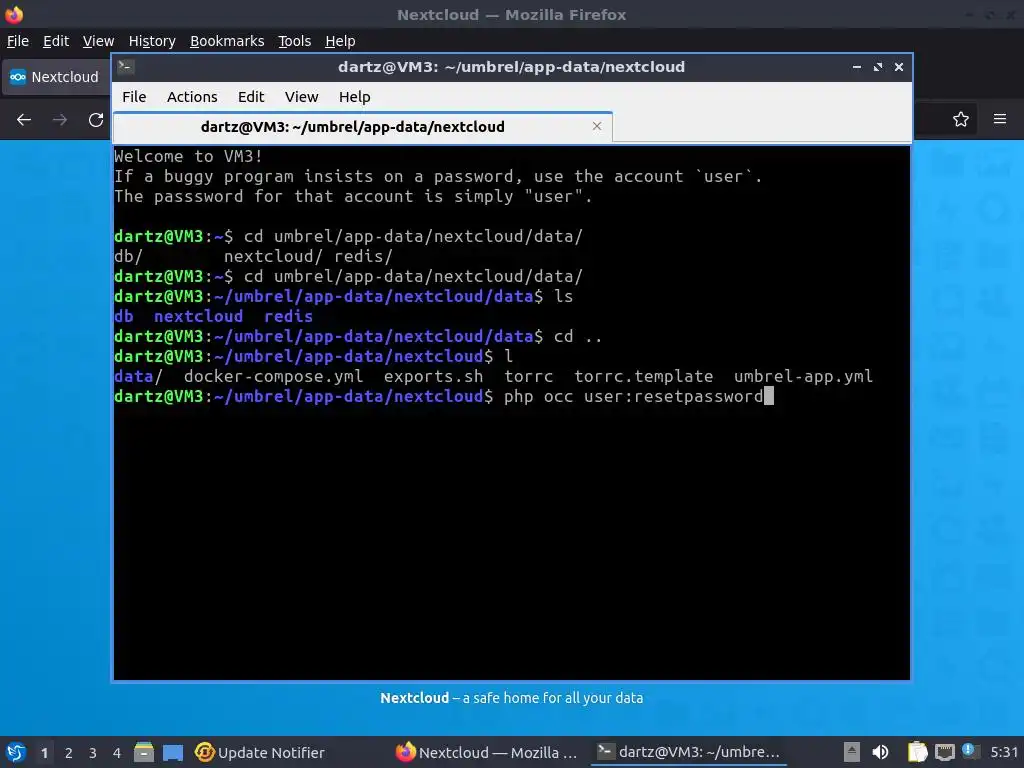The width and height of the screenshot is (1024, 768).
Task: Click the removable media eject tray icon
Action: click(x=852, y=752)
